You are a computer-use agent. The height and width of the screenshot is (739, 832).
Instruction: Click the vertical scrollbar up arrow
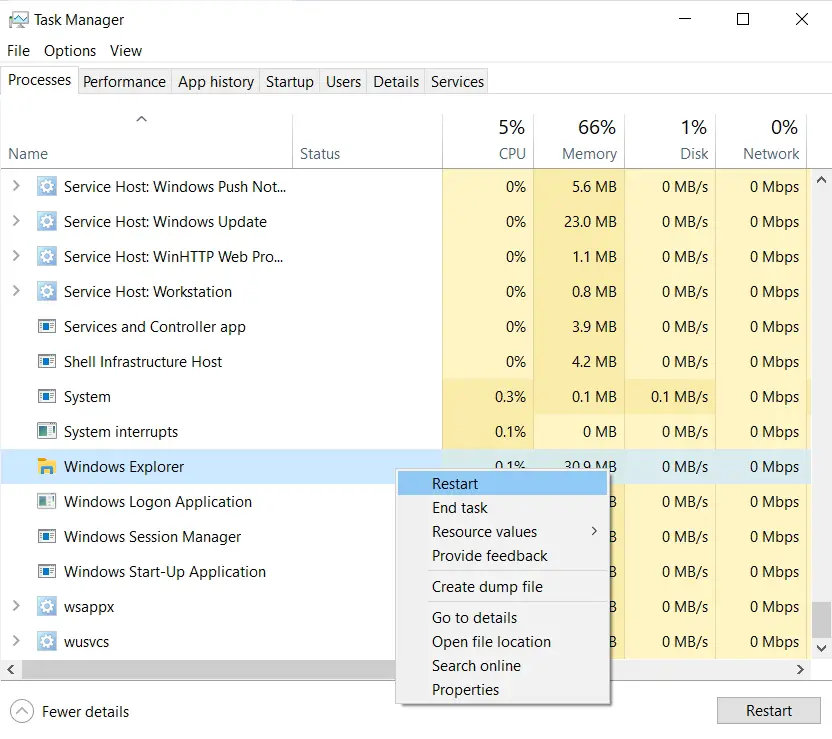point(821,180)
